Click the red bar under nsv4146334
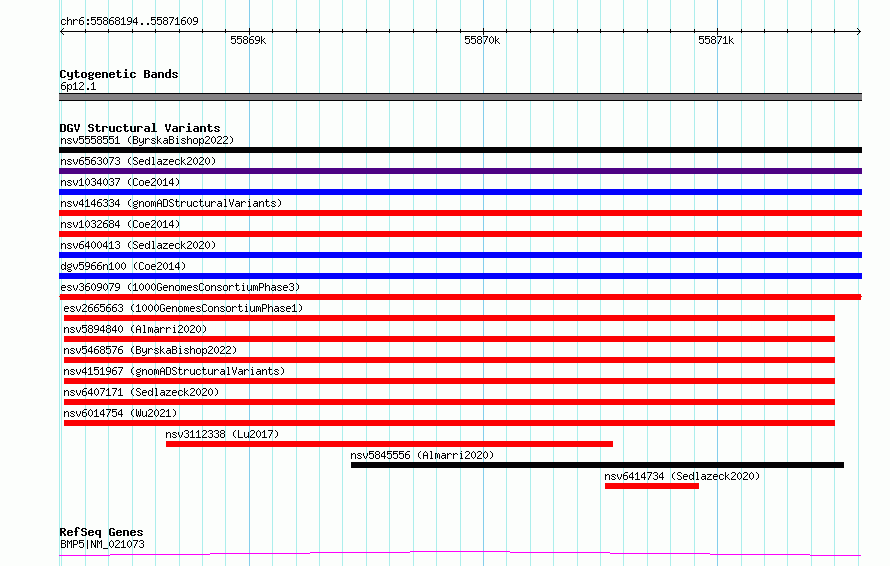Image resolution: width=890 pixels, height=566 pixels. click(x=460, y=213)
